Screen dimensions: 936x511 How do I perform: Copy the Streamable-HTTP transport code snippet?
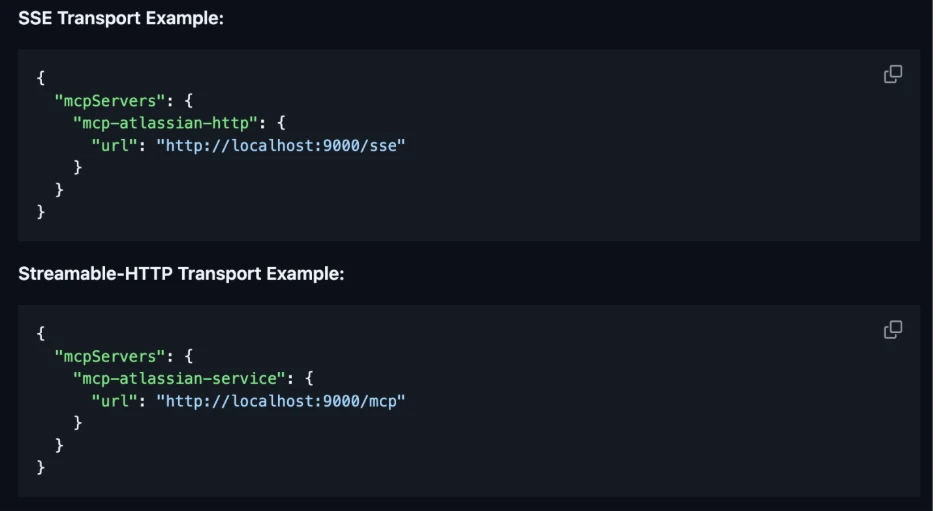coord(893,330)
